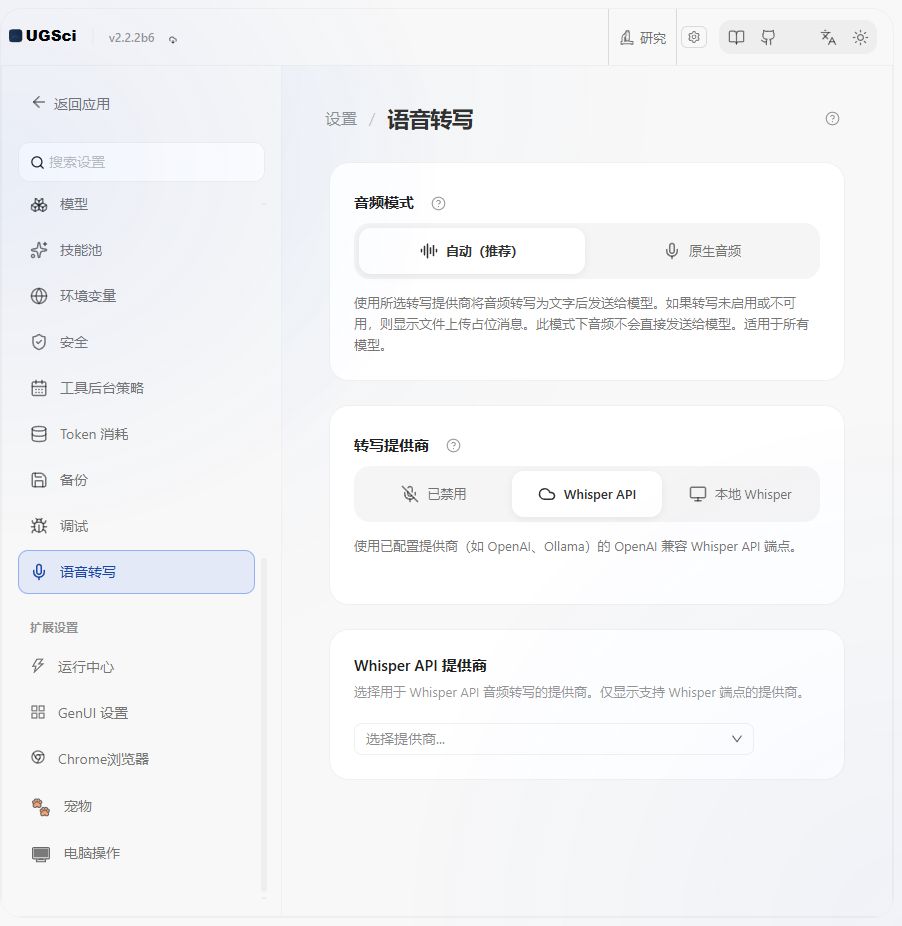This screenshot has width=902, height=926.
Task: Focus the 搜索设置 search field
Action: (x=141, y=162)
